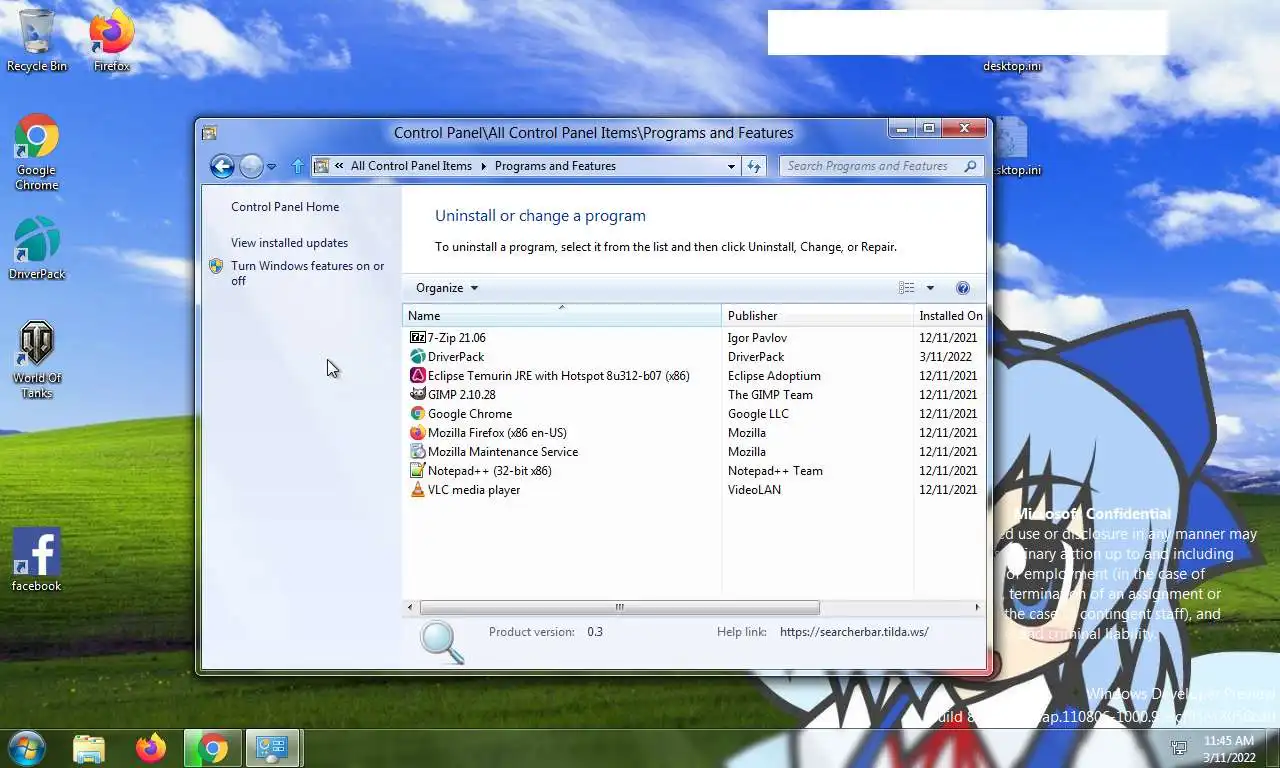Click the Eclipse Adoptium publisher cell
Viewport: 1280px width, 768px height.
pos(774,376)
